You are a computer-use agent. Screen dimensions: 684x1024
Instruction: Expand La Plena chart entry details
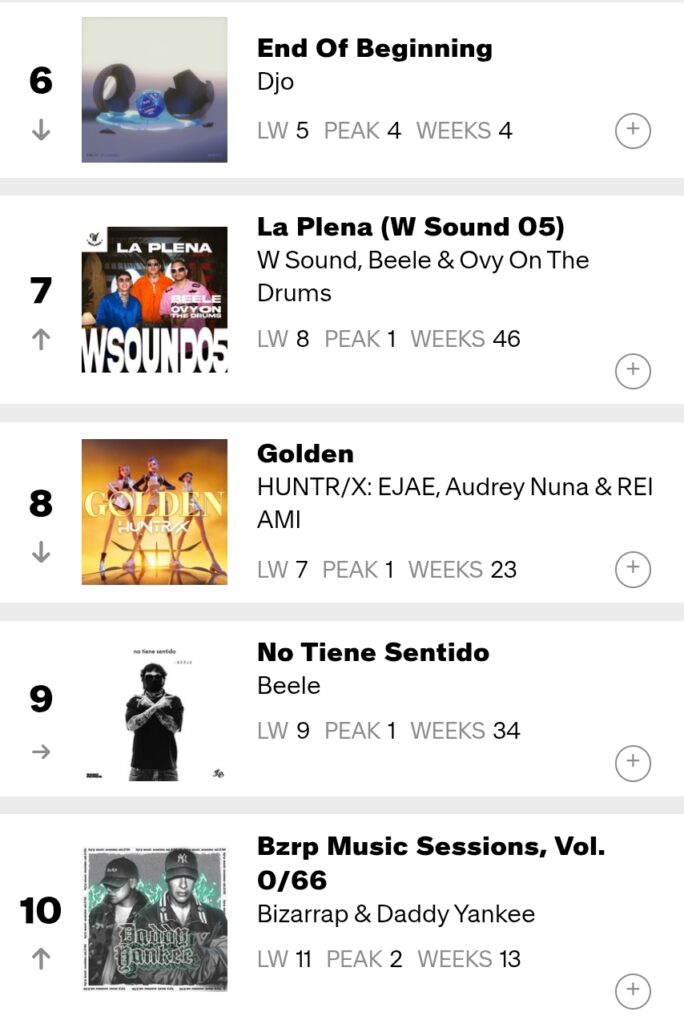click(632, 369)
